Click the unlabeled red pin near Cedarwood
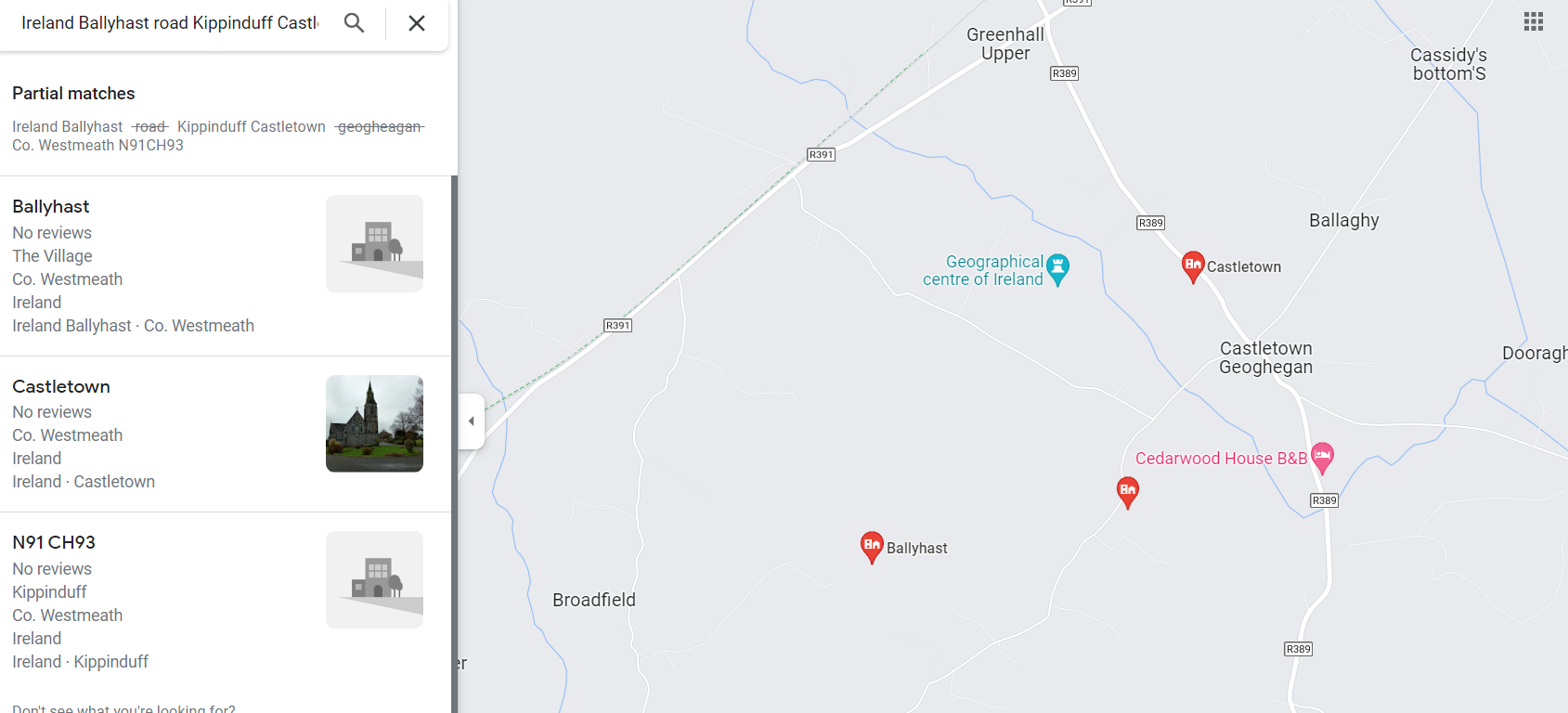Viewport: 1568px width, 713px height. [x=1128, y=493]
